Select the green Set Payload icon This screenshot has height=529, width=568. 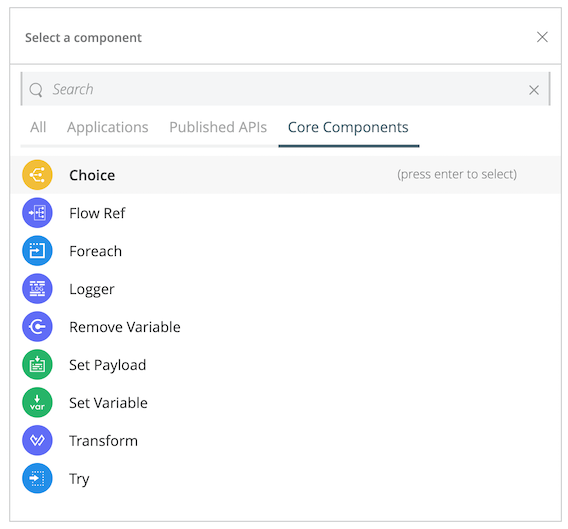click(x=37, y=365)
